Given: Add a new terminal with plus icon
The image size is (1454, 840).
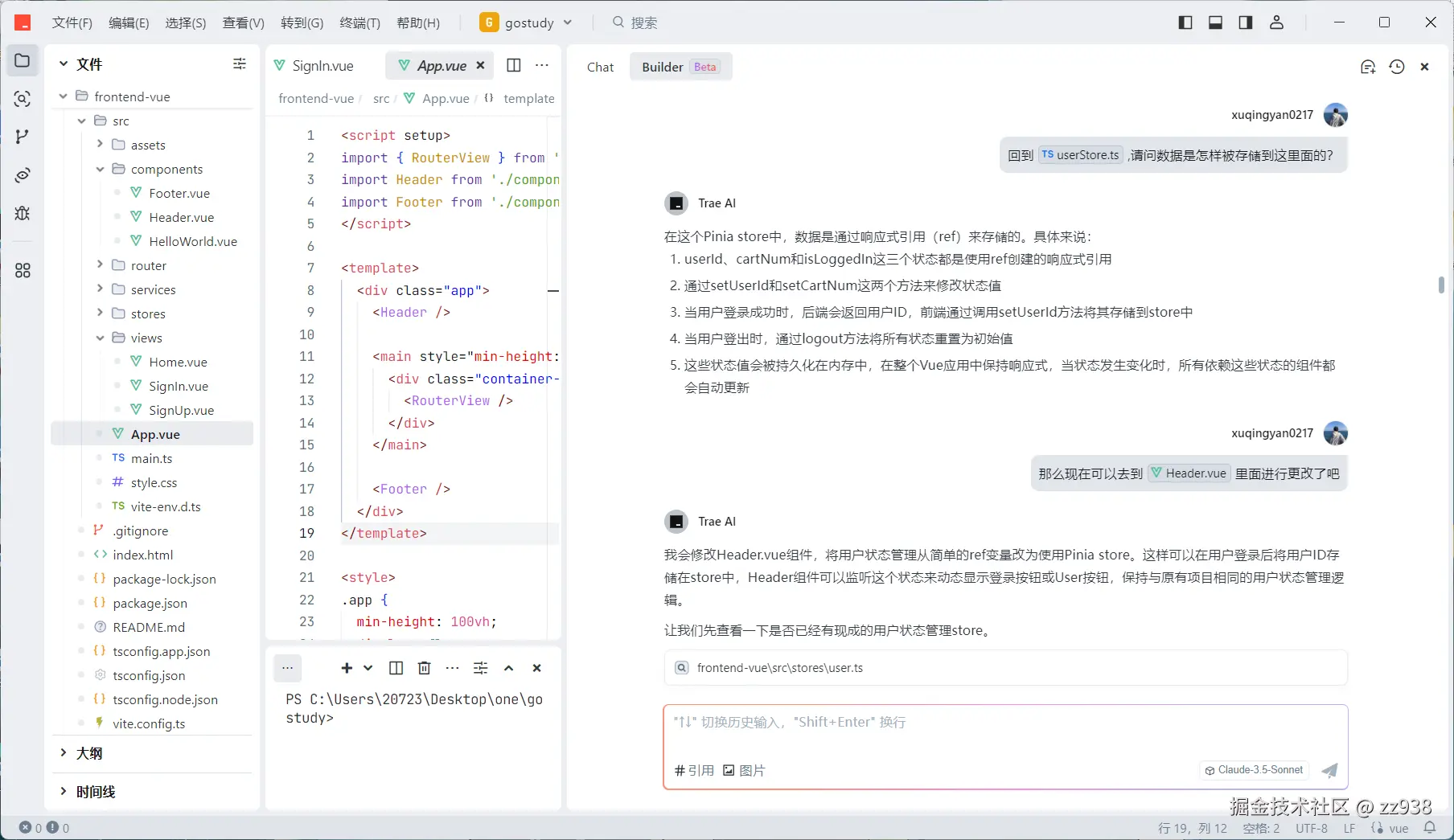Looking at the screenshot, I should coord(347,668).
